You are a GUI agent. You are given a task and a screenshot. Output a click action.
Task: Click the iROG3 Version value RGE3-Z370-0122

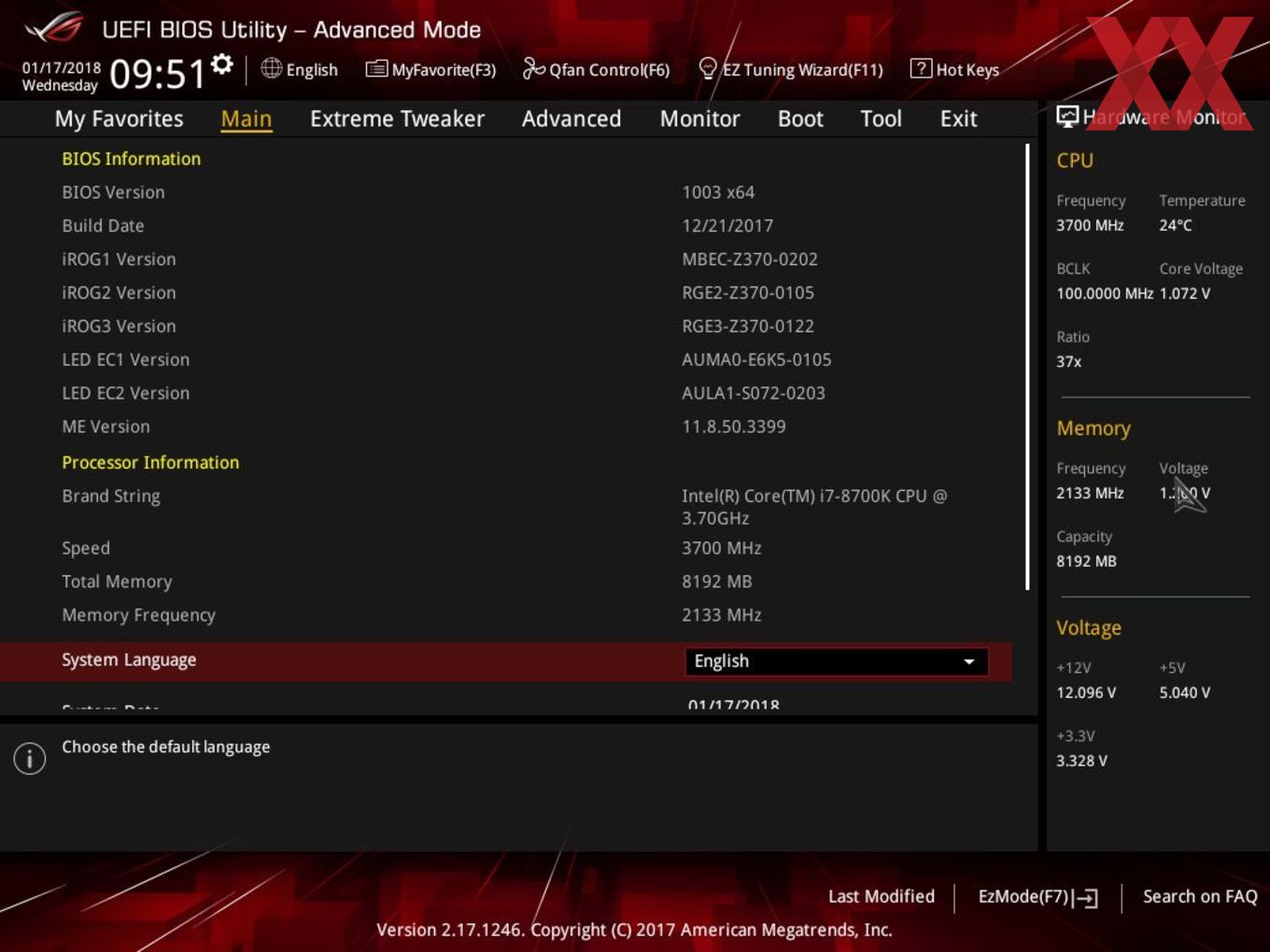[x=748, y=327]
